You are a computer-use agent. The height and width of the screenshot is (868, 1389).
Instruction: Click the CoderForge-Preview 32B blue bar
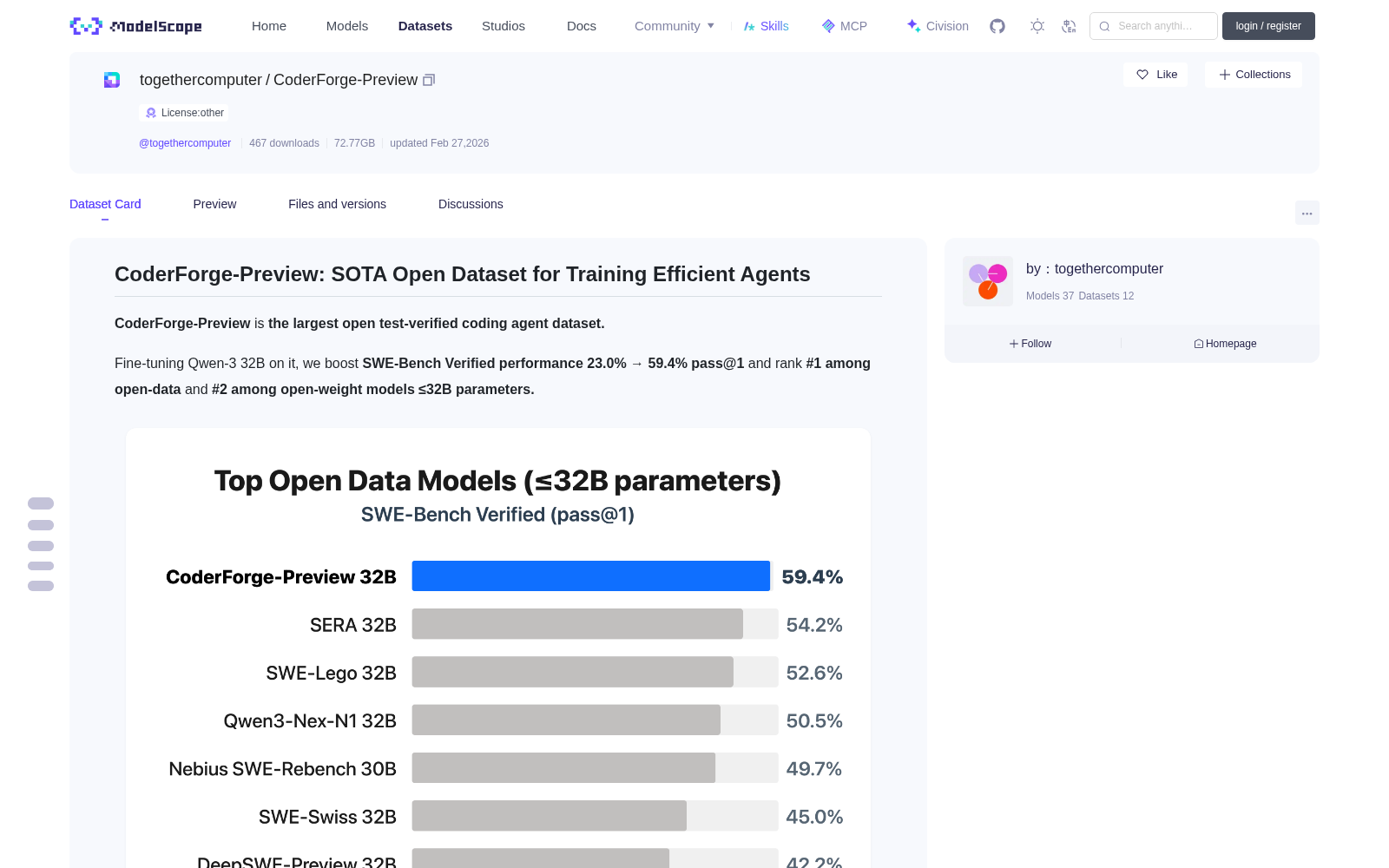point(591,576)
